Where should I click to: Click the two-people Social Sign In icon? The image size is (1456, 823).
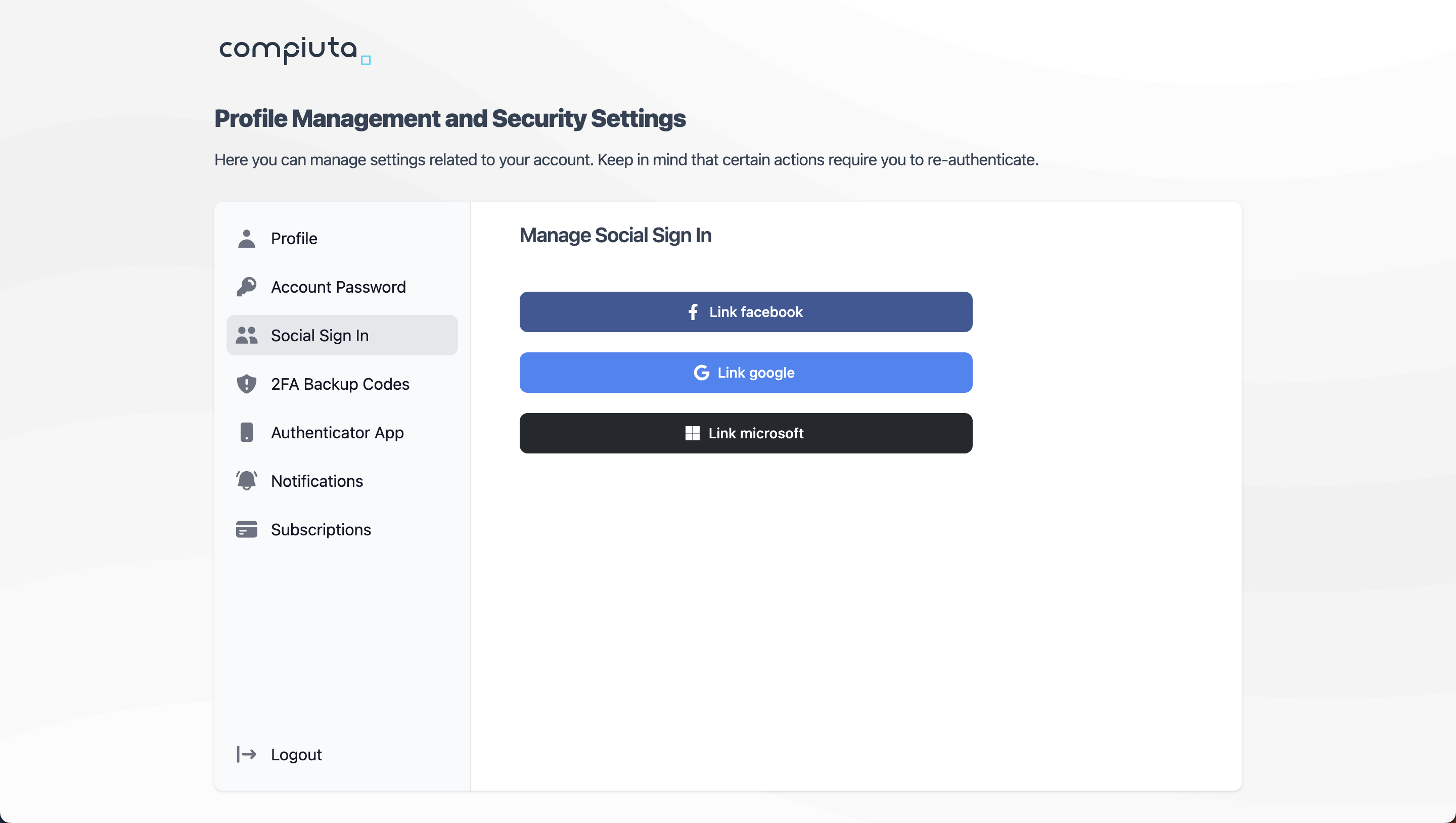(x=246, y=335)
